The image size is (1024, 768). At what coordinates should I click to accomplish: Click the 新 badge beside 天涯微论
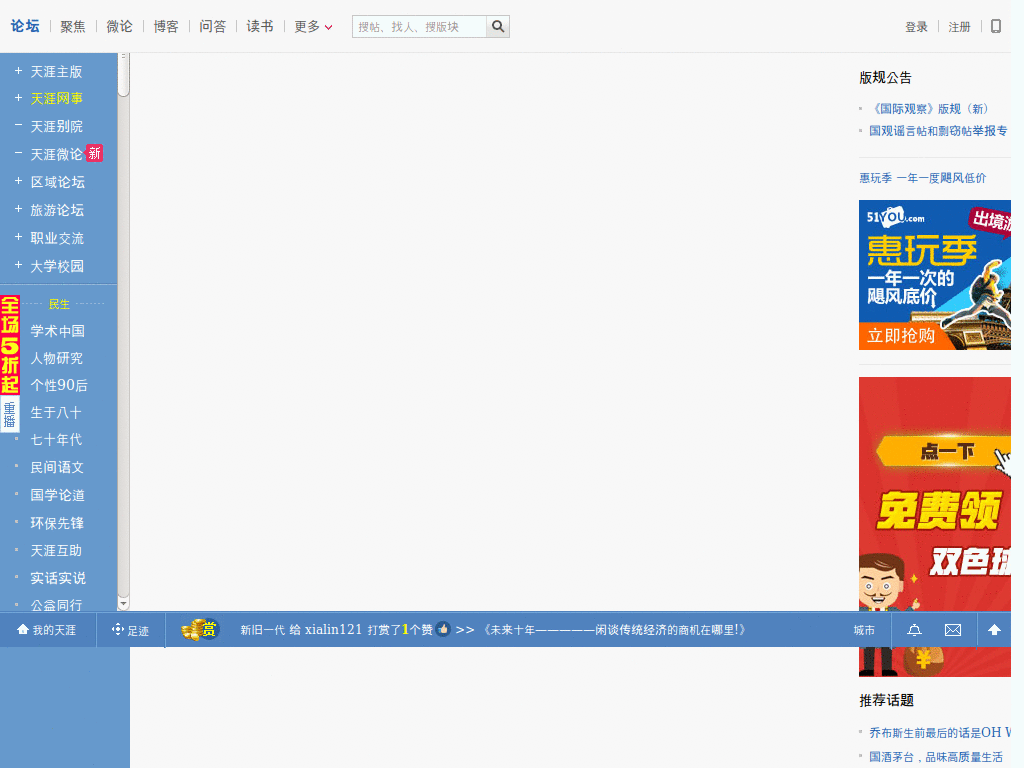tap(95, 153)
